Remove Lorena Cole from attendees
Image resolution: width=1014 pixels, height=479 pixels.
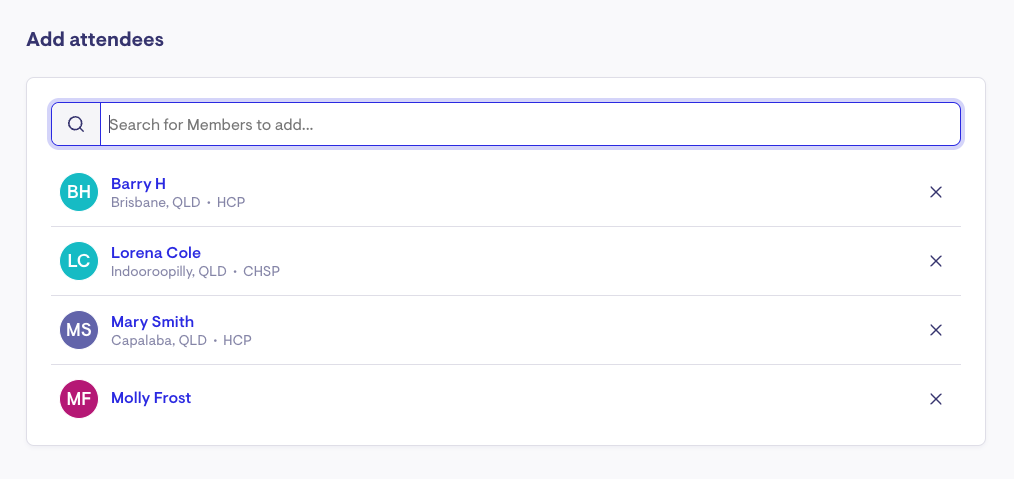(x=936, y=261)
